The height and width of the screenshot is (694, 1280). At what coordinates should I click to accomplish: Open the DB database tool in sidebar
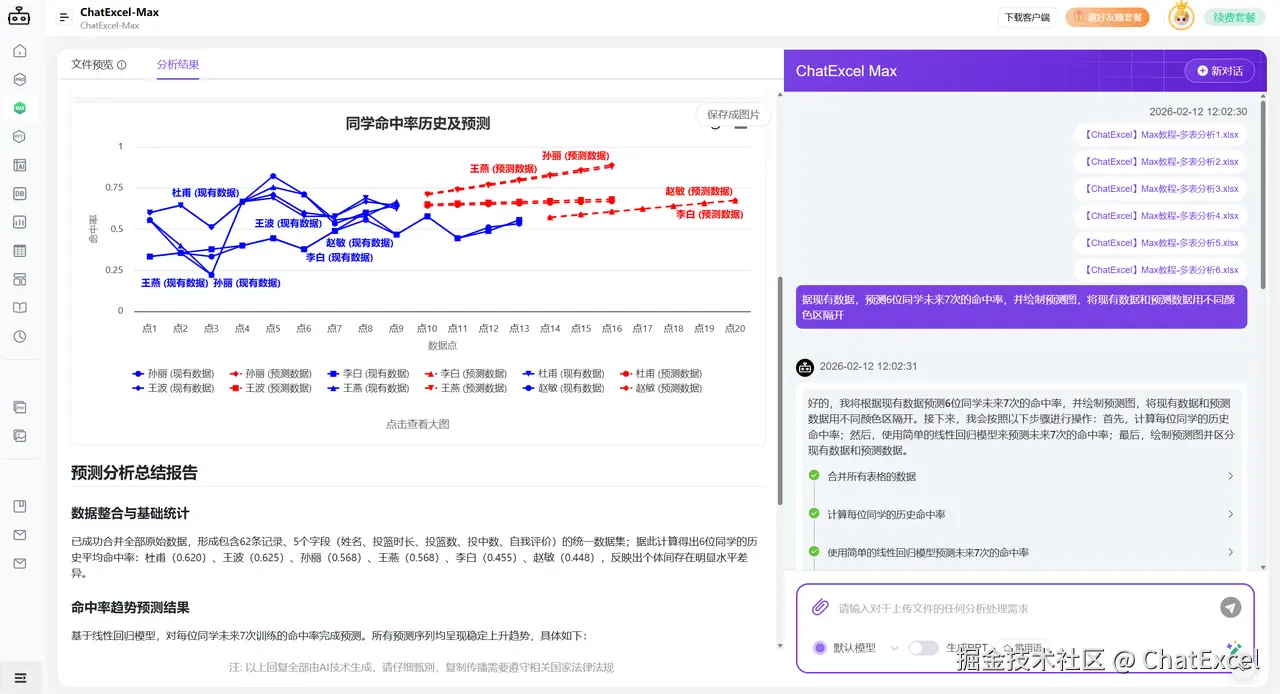coord(22,193)
